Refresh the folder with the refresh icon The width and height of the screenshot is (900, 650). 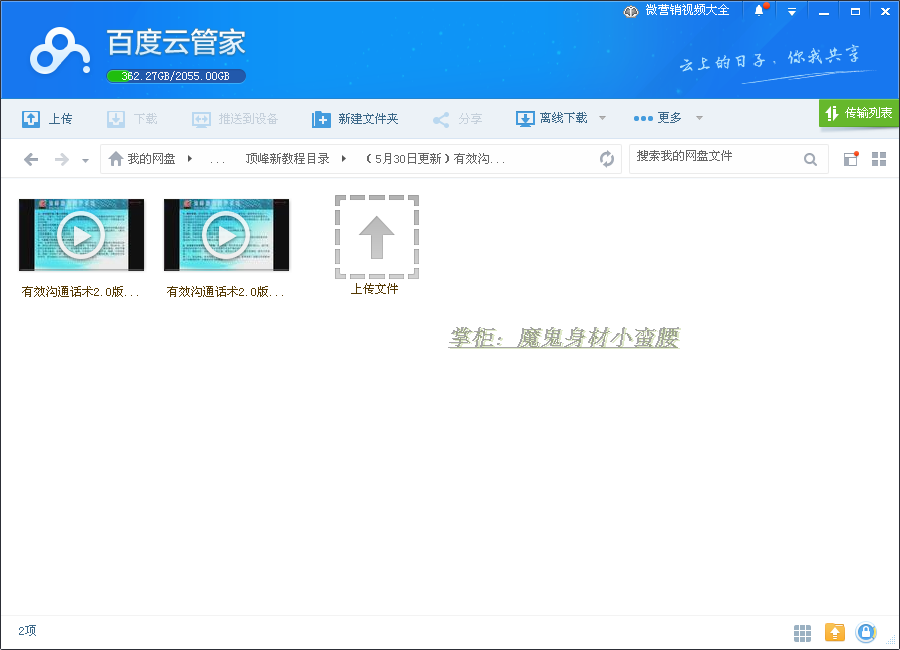(x=607, y=158)
